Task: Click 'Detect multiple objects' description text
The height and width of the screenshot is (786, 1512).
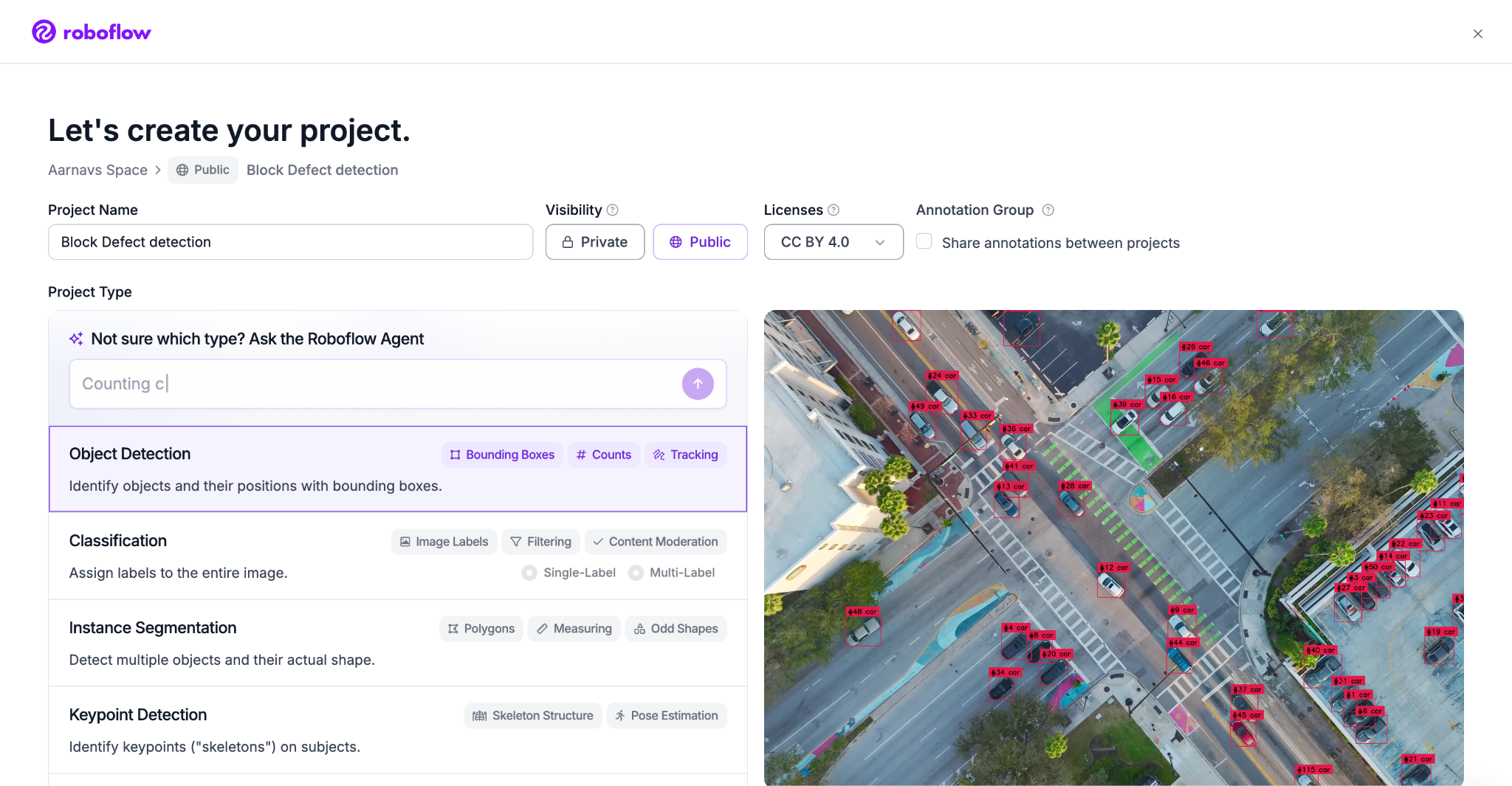Action: click(221, 661)
